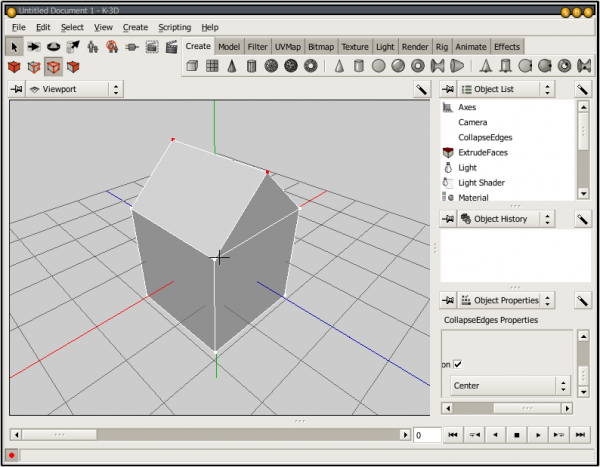
Task: Open the Animate tab
Action: tap(470, 47)
